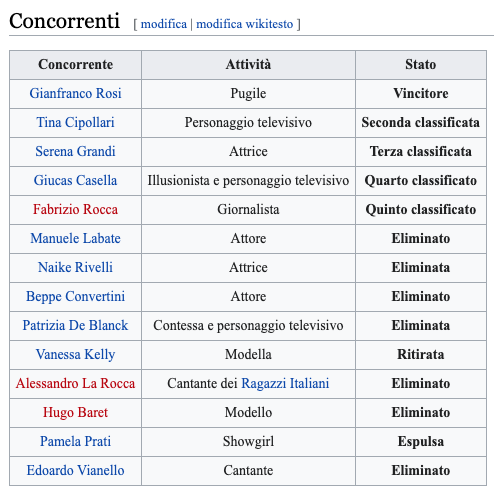494x502 pixels.
Task: Visit Edoardo Vianello's page
Action: click(75, 470)
